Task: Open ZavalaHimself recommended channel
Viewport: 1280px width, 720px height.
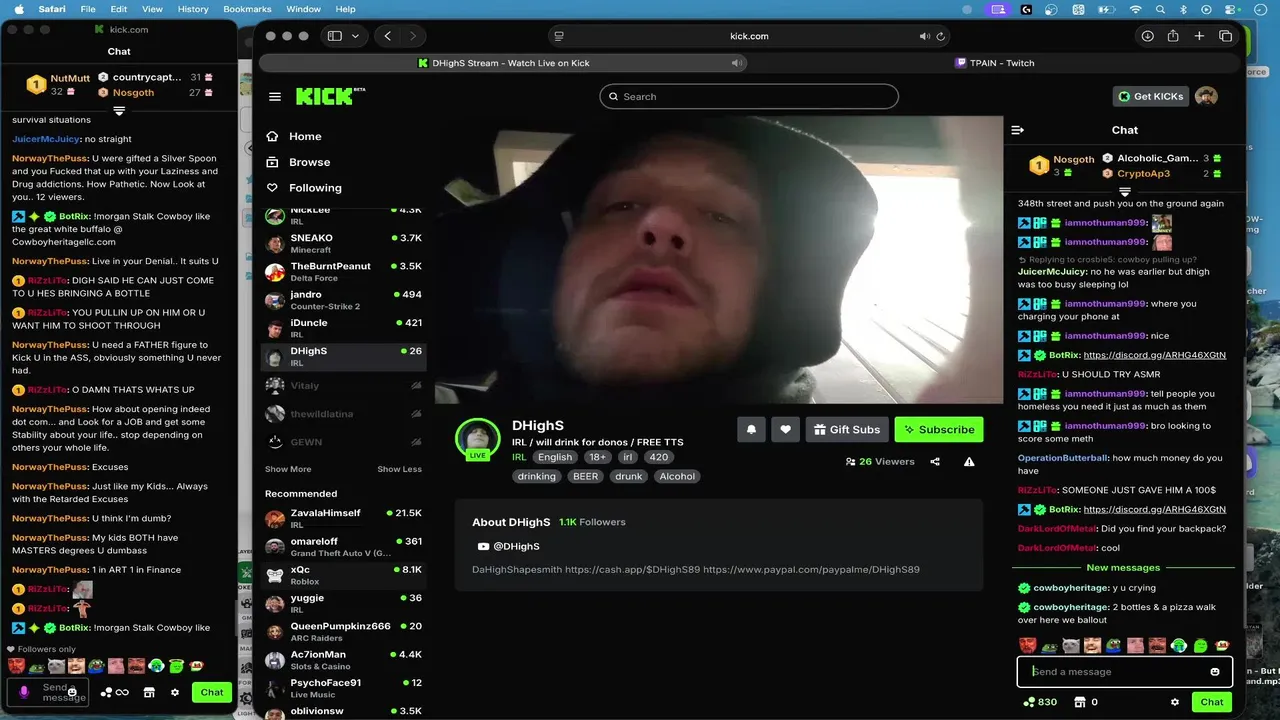Action: [x=344, y=518]
